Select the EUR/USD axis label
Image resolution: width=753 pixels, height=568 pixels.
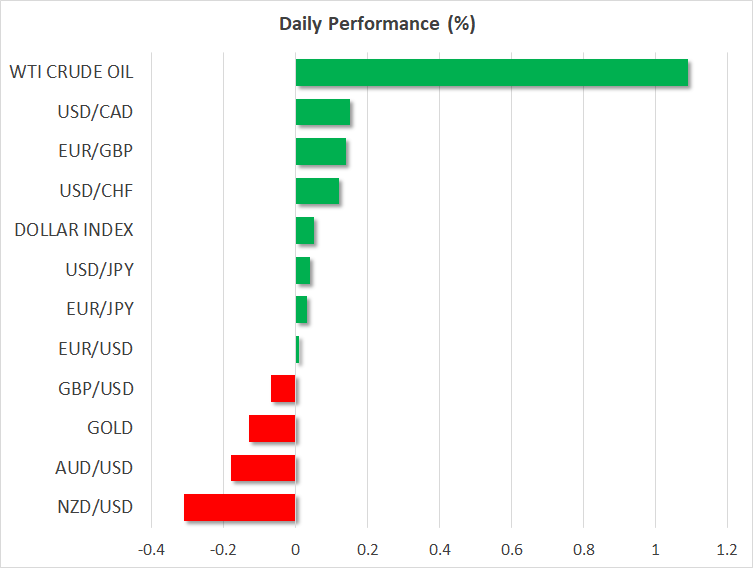95,349
